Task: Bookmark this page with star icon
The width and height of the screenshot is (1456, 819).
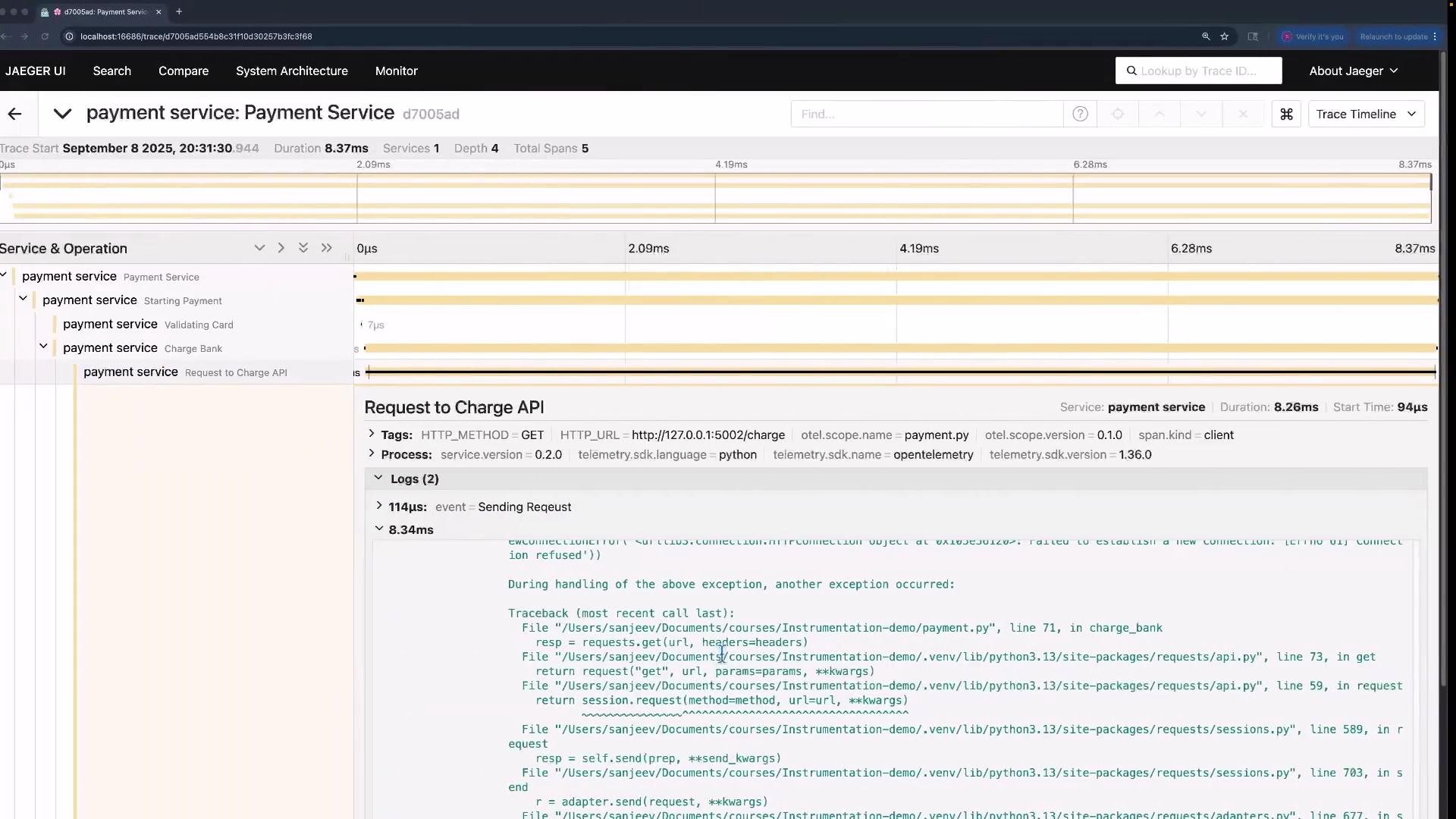Action: (1224, 36)
